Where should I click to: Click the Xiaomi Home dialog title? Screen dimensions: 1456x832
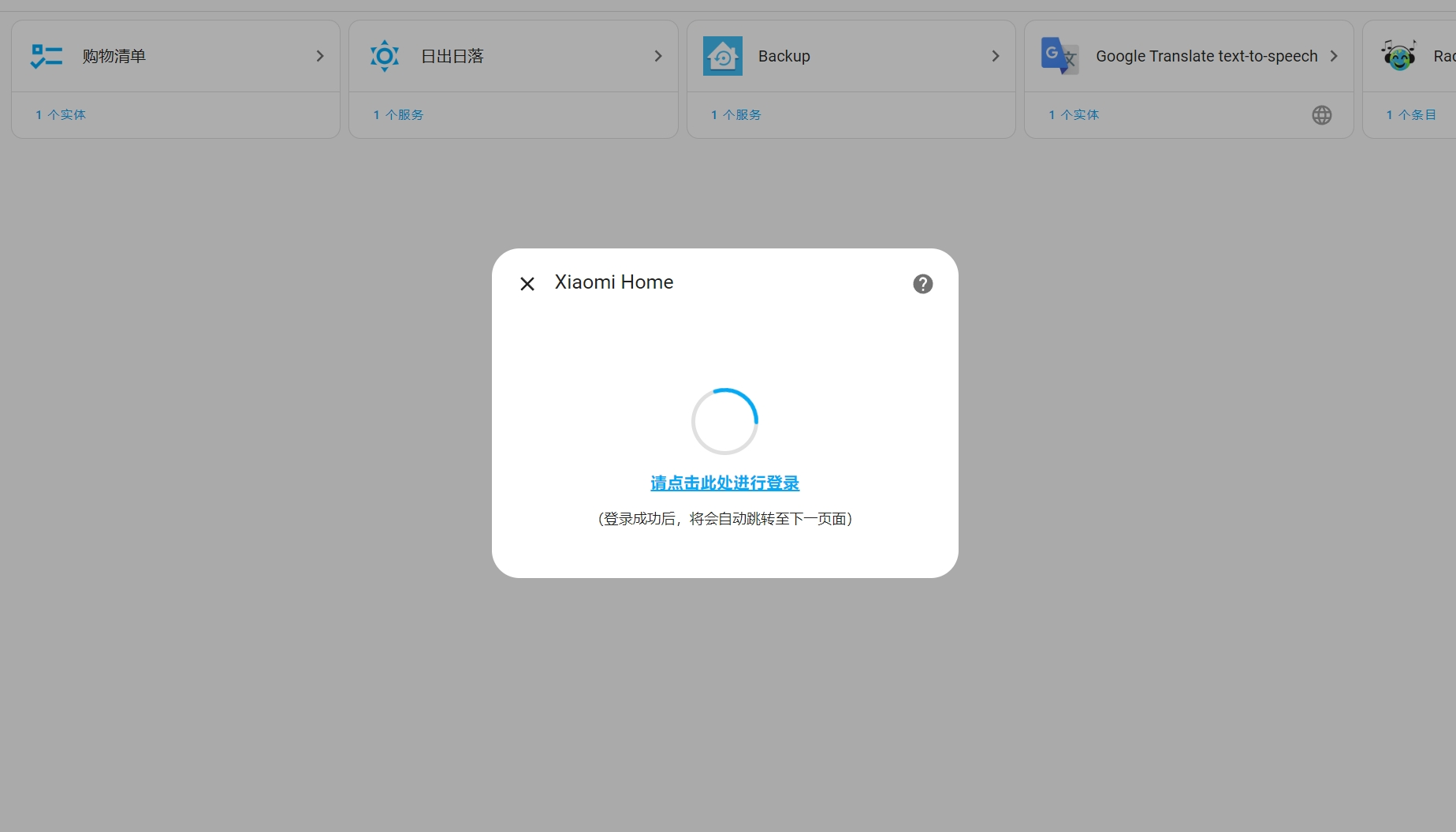(x=613, y=282)
